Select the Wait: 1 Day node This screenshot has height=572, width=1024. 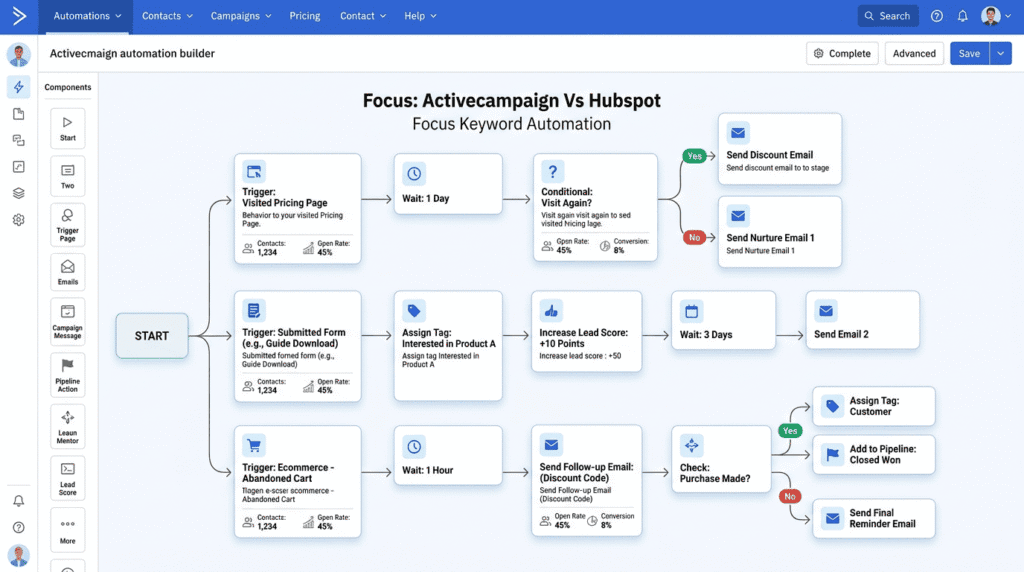[448, 183]
